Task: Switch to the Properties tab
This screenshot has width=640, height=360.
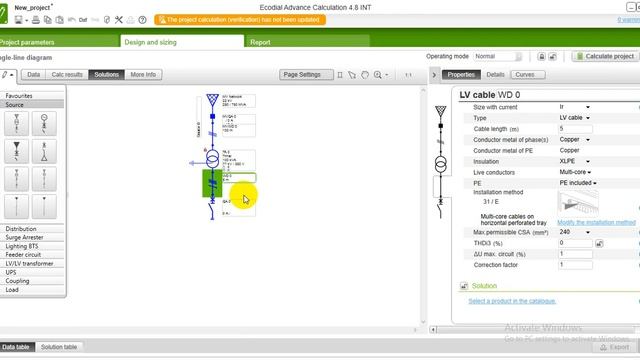Action: coord(461,75)
